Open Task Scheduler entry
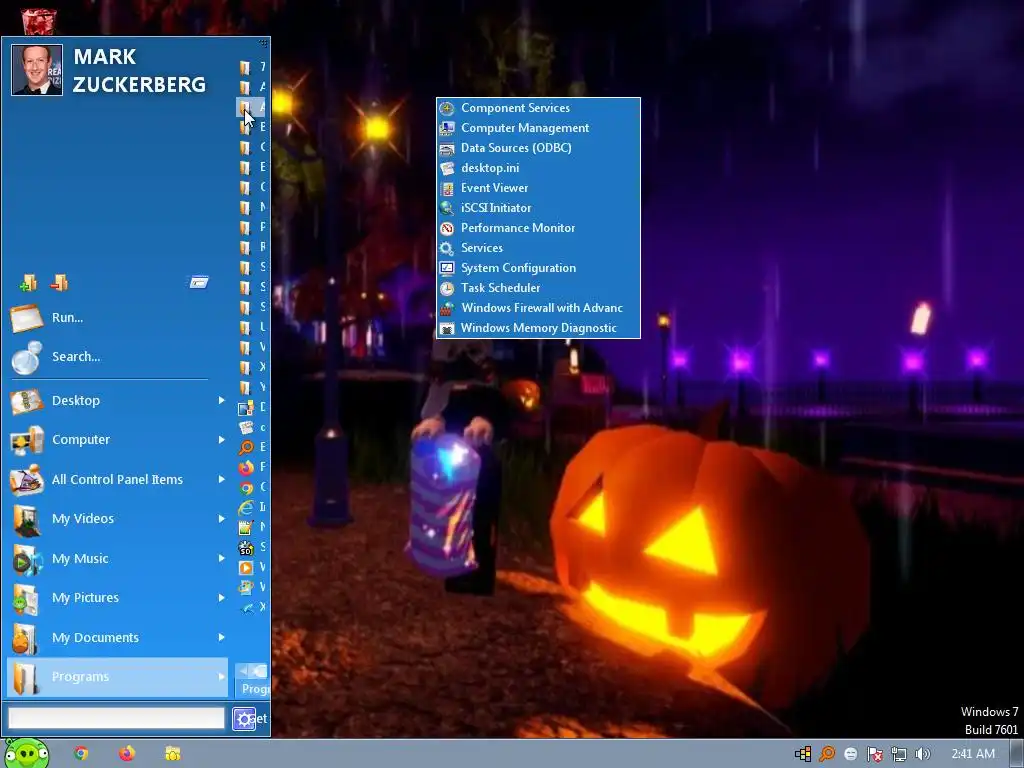 point(538,288)
